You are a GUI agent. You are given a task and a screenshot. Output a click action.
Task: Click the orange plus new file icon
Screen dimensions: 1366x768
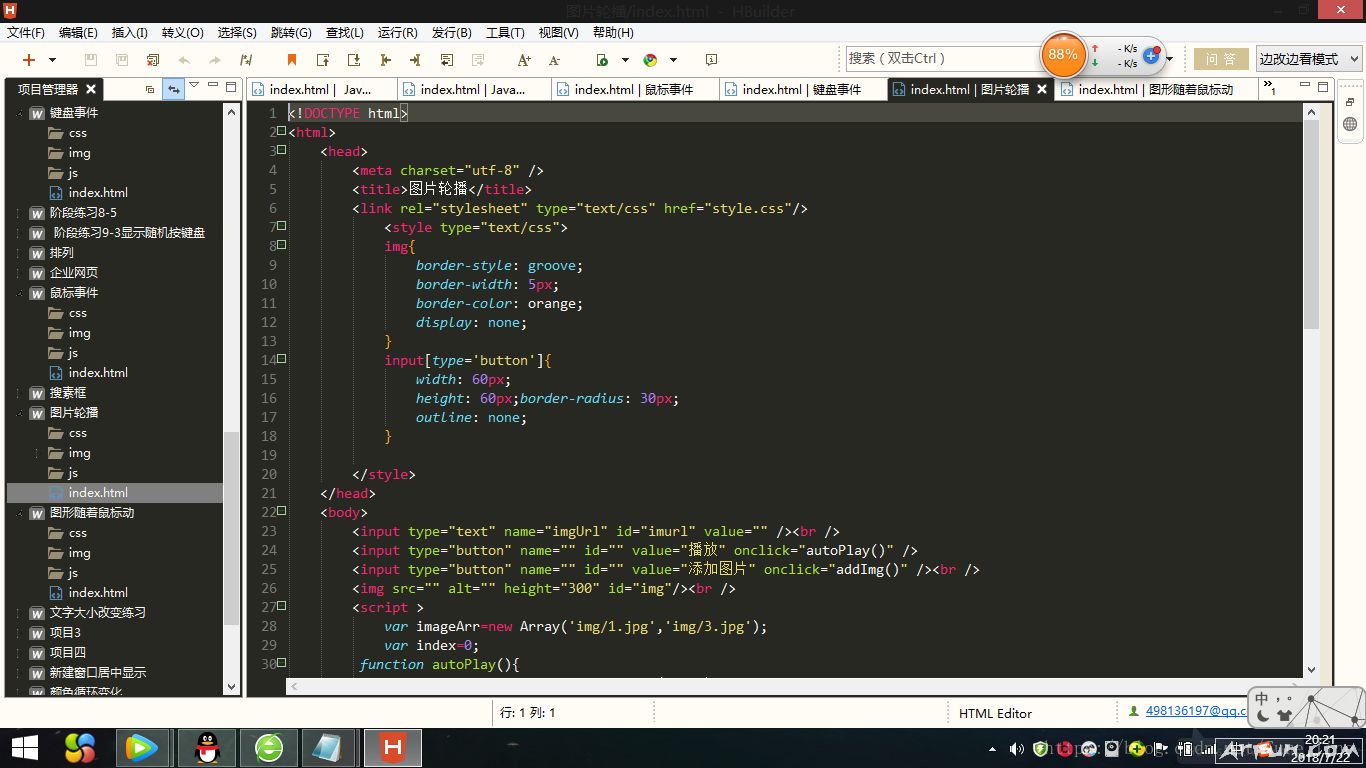29,60
